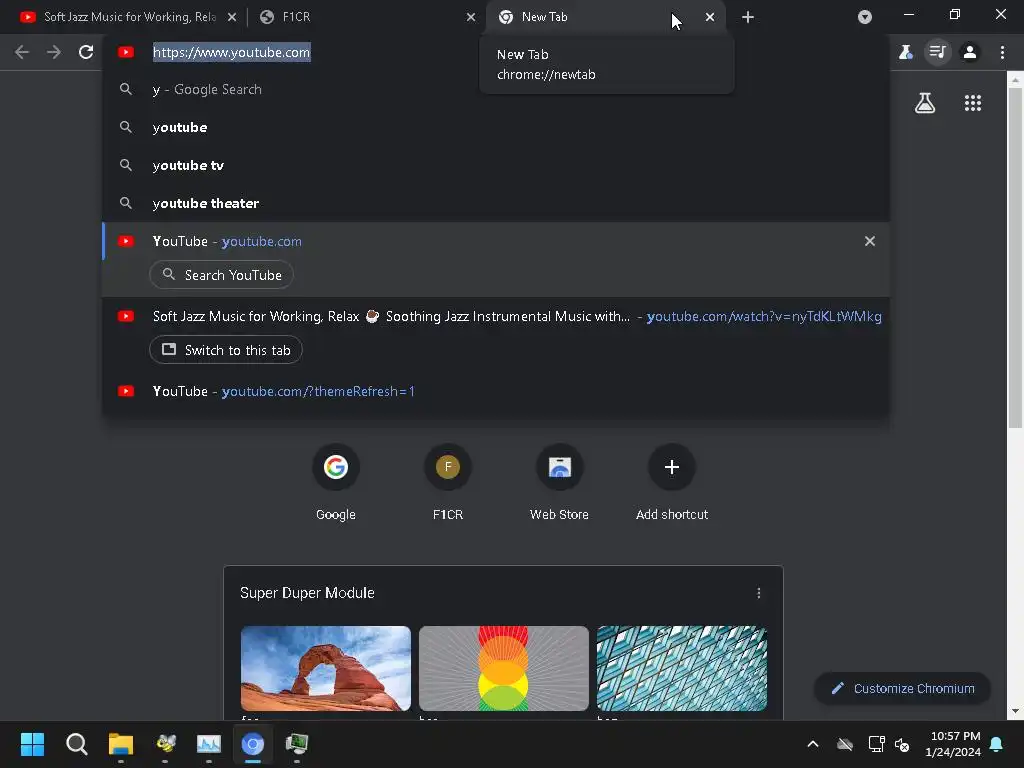Close the Soft Jazz Music tab
Image resolution: width=1024 pixels, height=768 pixels.
232,17
